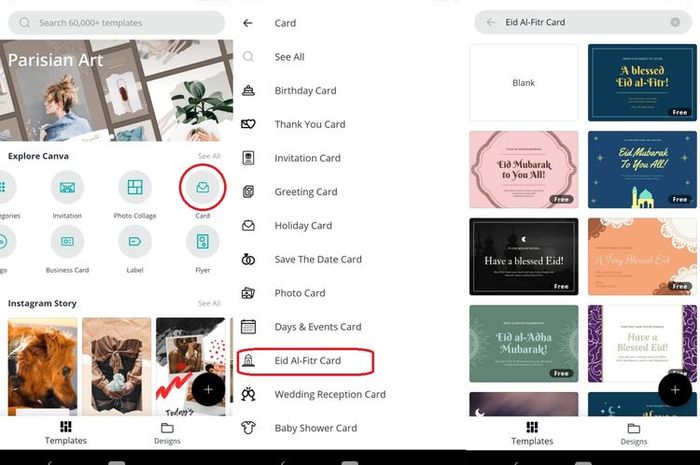
Task: Open the Templates tab on right screen
Action: [x=532, y=434]
